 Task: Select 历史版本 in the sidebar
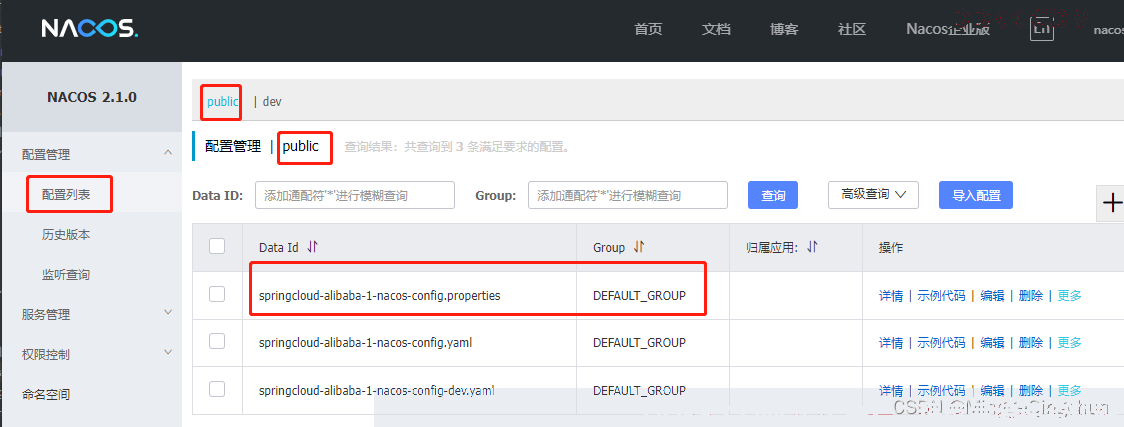[x=66, y=234]
